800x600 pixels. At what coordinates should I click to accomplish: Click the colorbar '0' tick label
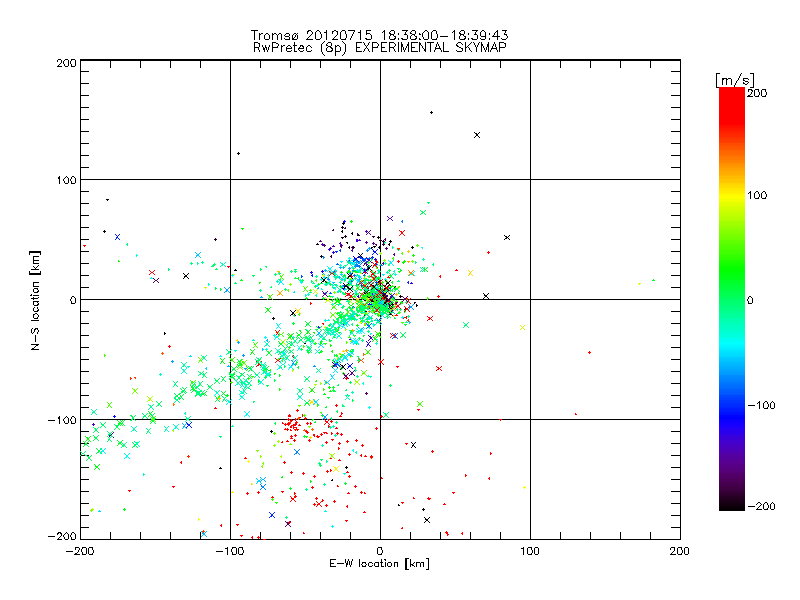[x=750, y=301]
